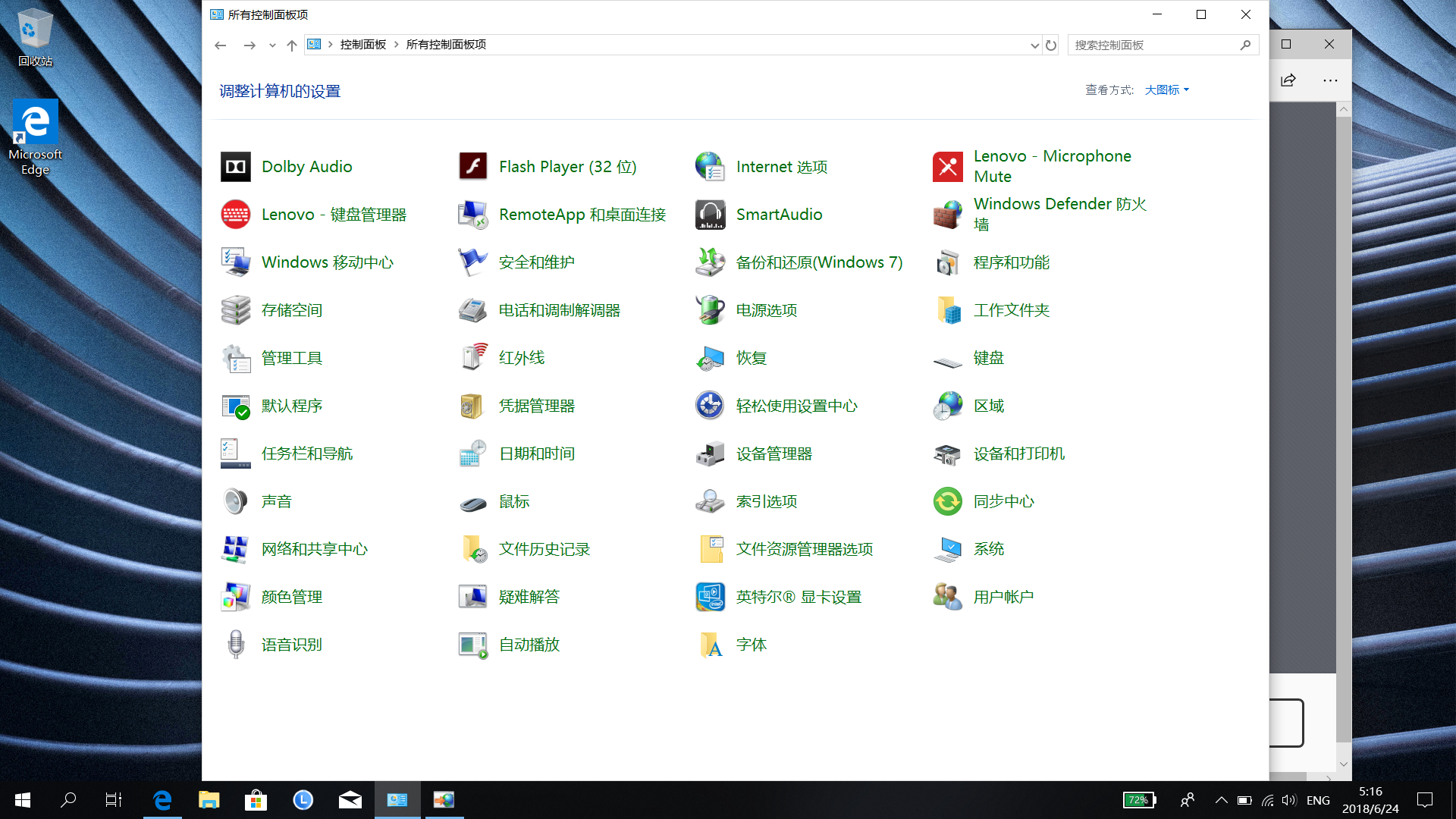Screen dimensions: 1456x819
Task: Open the Dolby Audio icon
Action: (236, 167)
